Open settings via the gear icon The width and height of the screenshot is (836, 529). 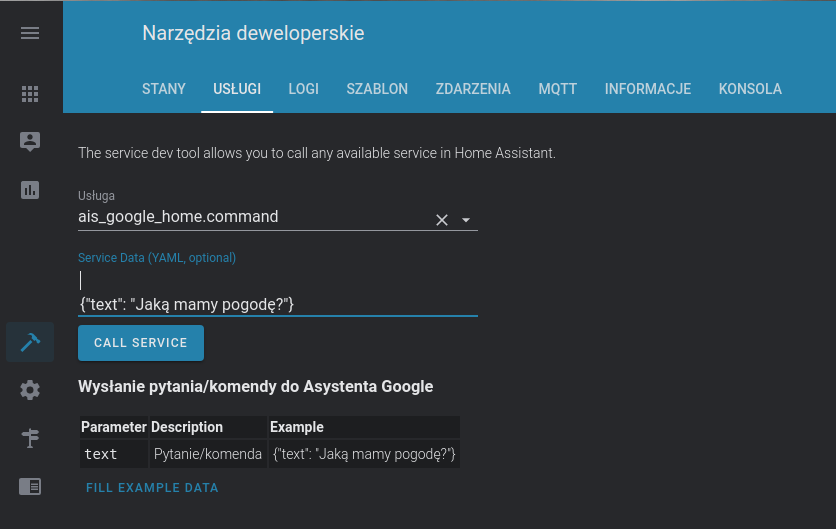pos(30,390)
